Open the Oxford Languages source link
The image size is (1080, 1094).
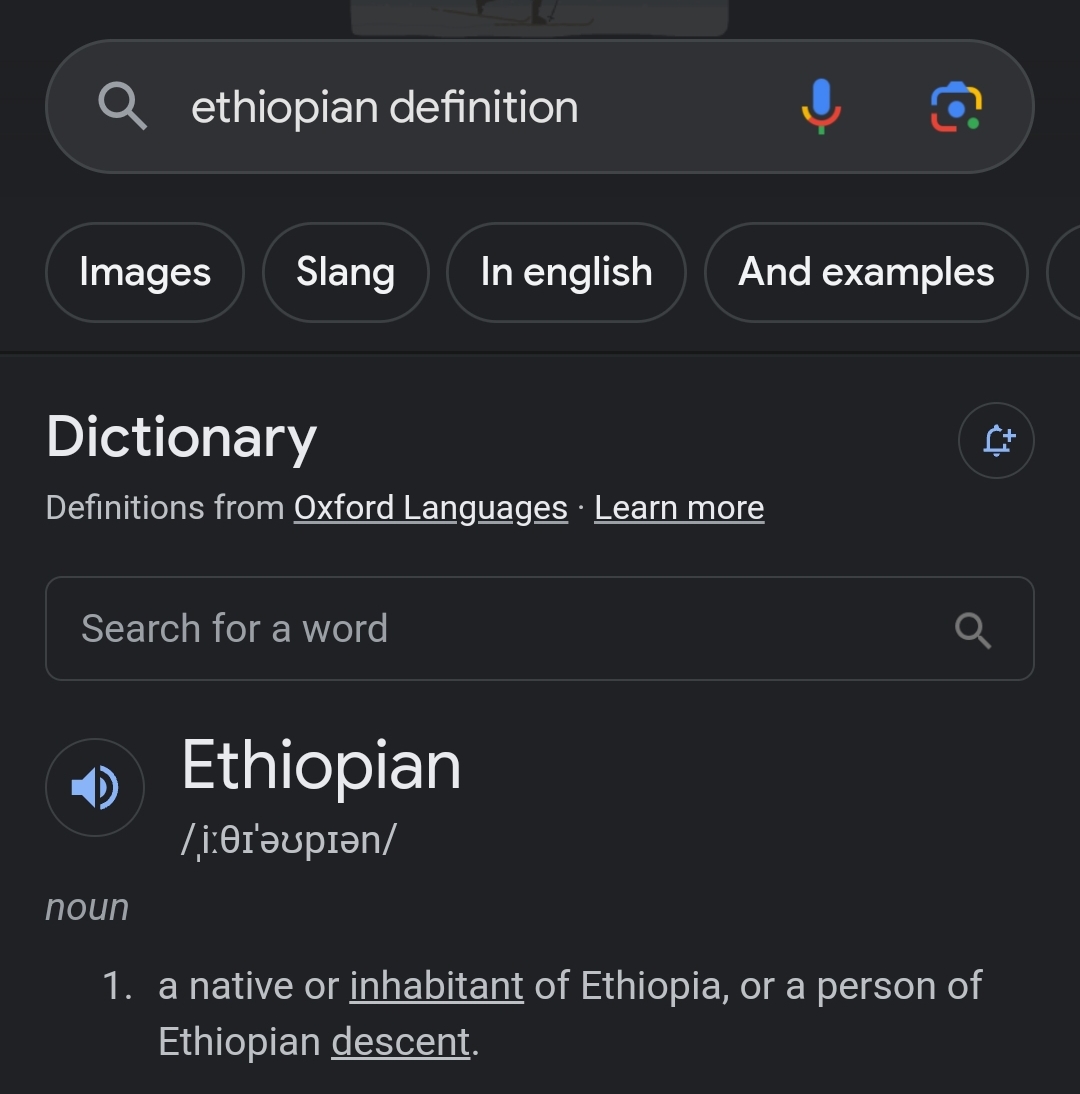[430, 508]
